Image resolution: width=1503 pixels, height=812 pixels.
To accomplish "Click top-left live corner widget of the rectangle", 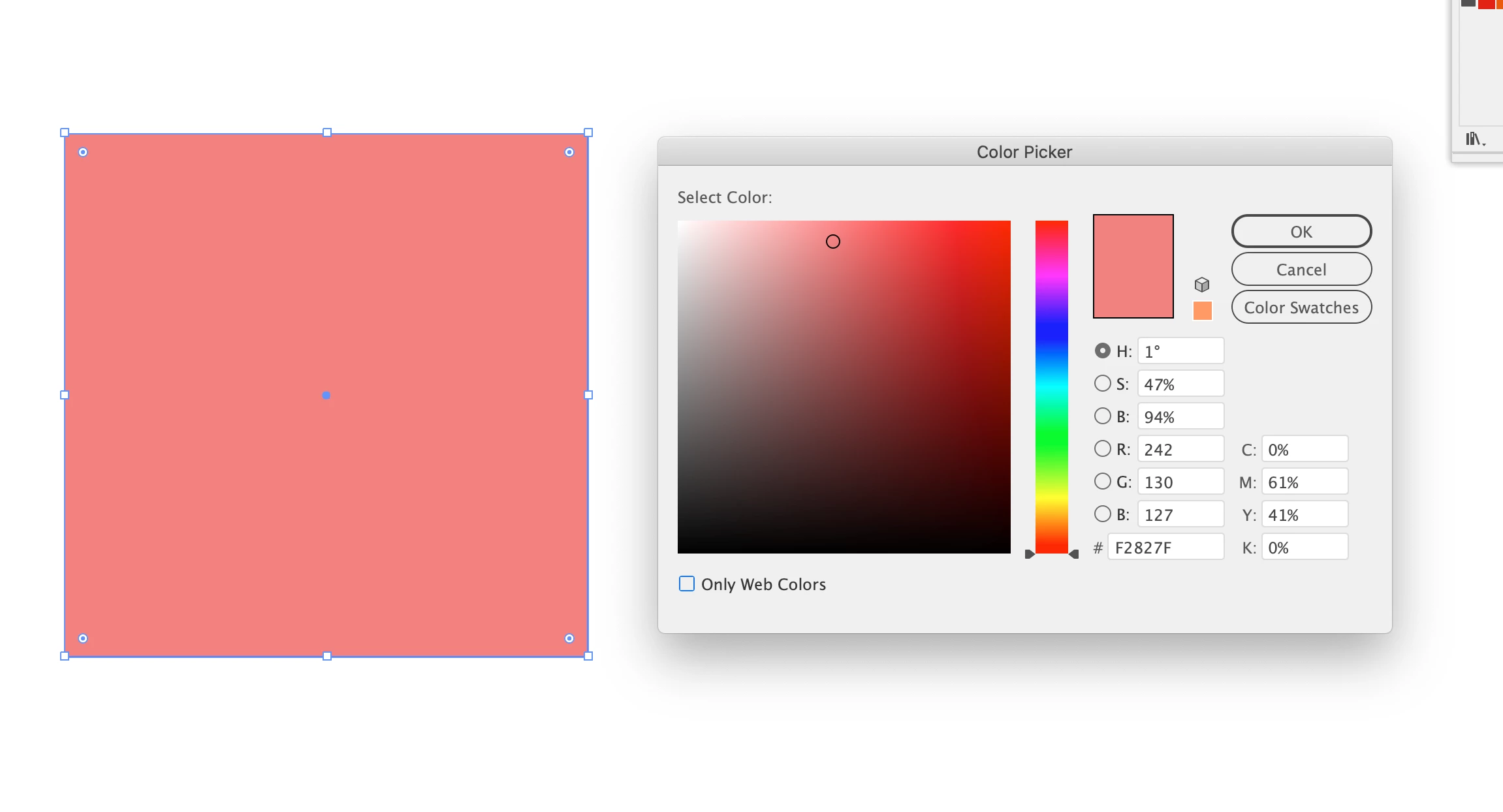I will pyautogui.click(x=83, y=152).
